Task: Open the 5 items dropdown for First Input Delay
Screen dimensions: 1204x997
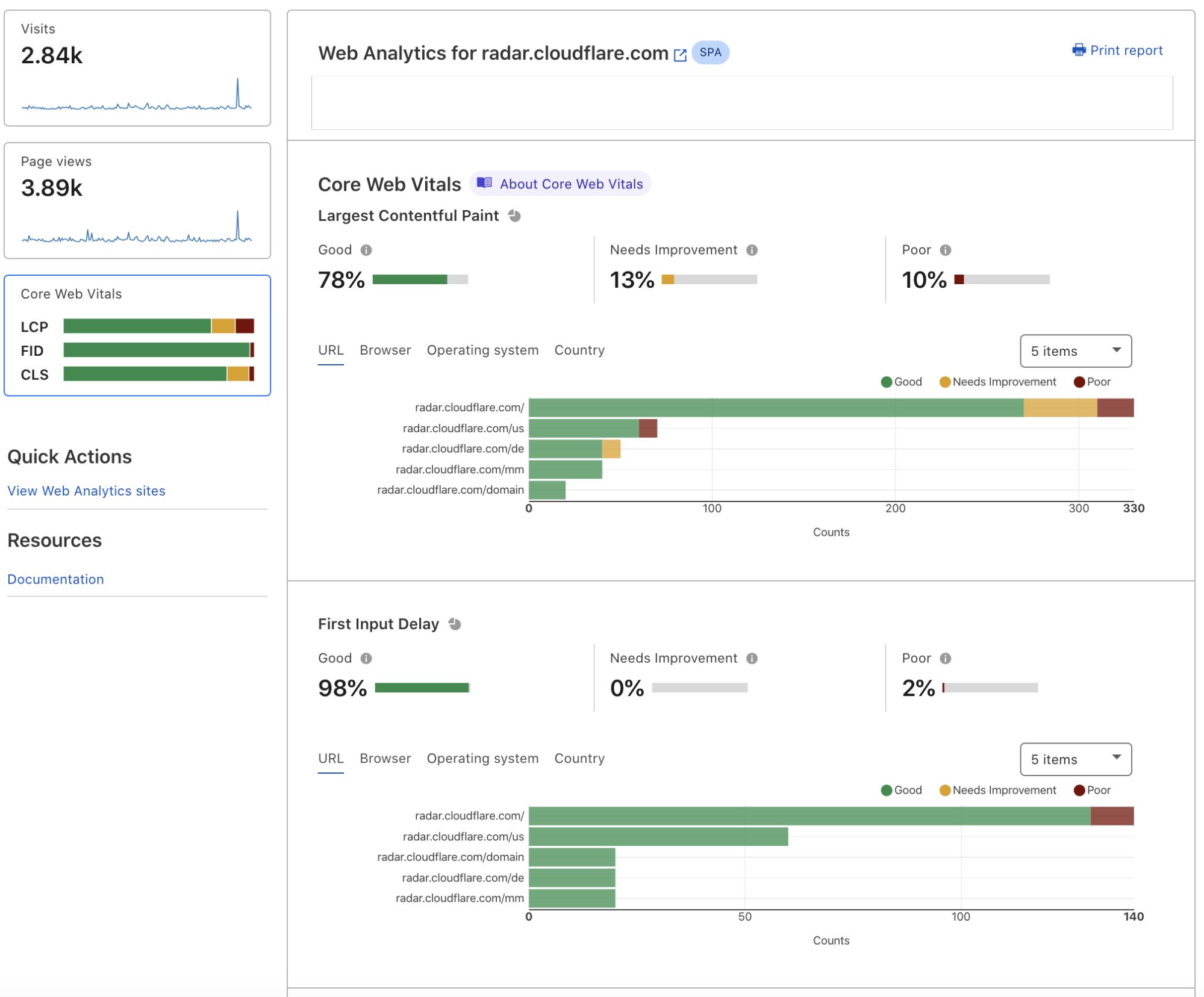Action: tap(1076, 759)
